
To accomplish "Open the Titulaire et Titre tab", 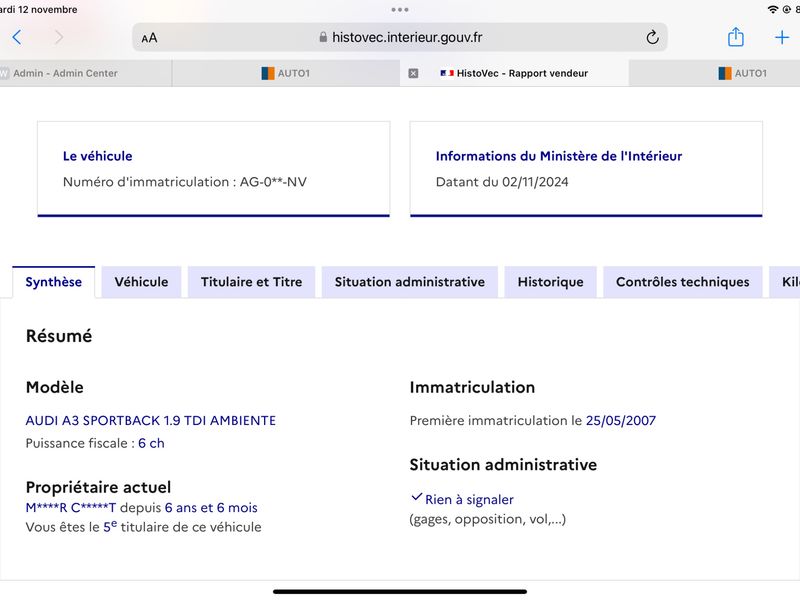I will click(x=252, y=282).
